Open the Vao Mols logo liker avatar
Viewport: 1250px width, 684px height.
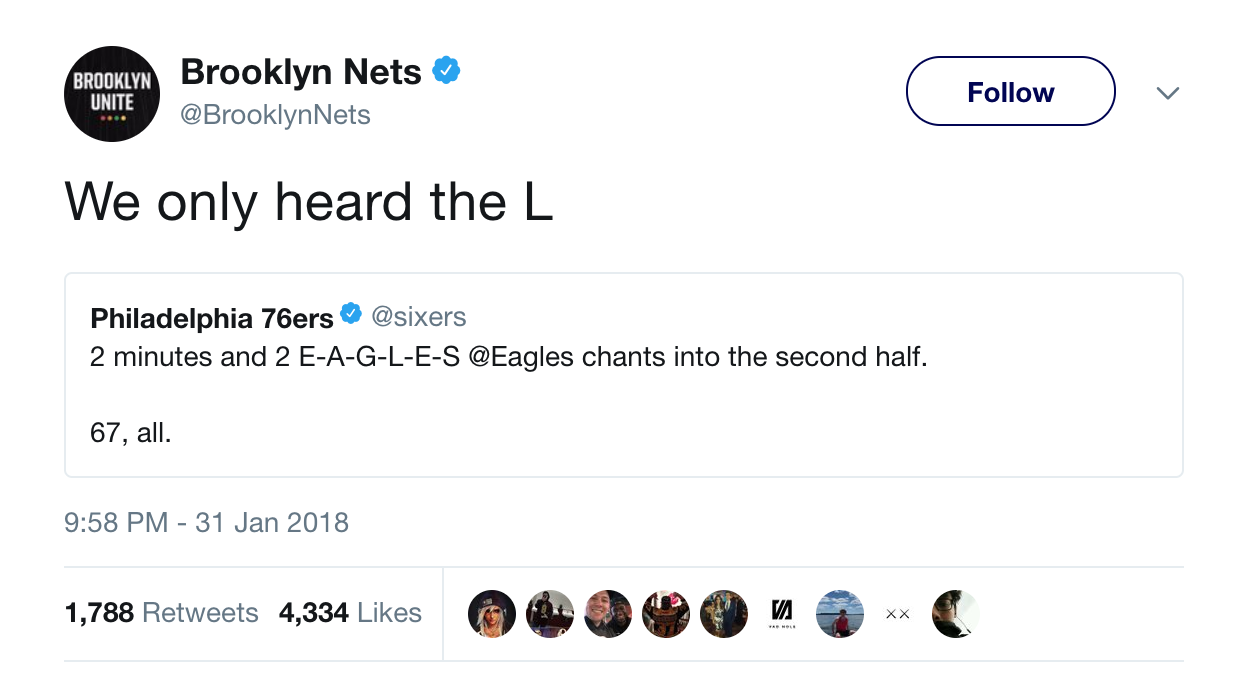782,613
